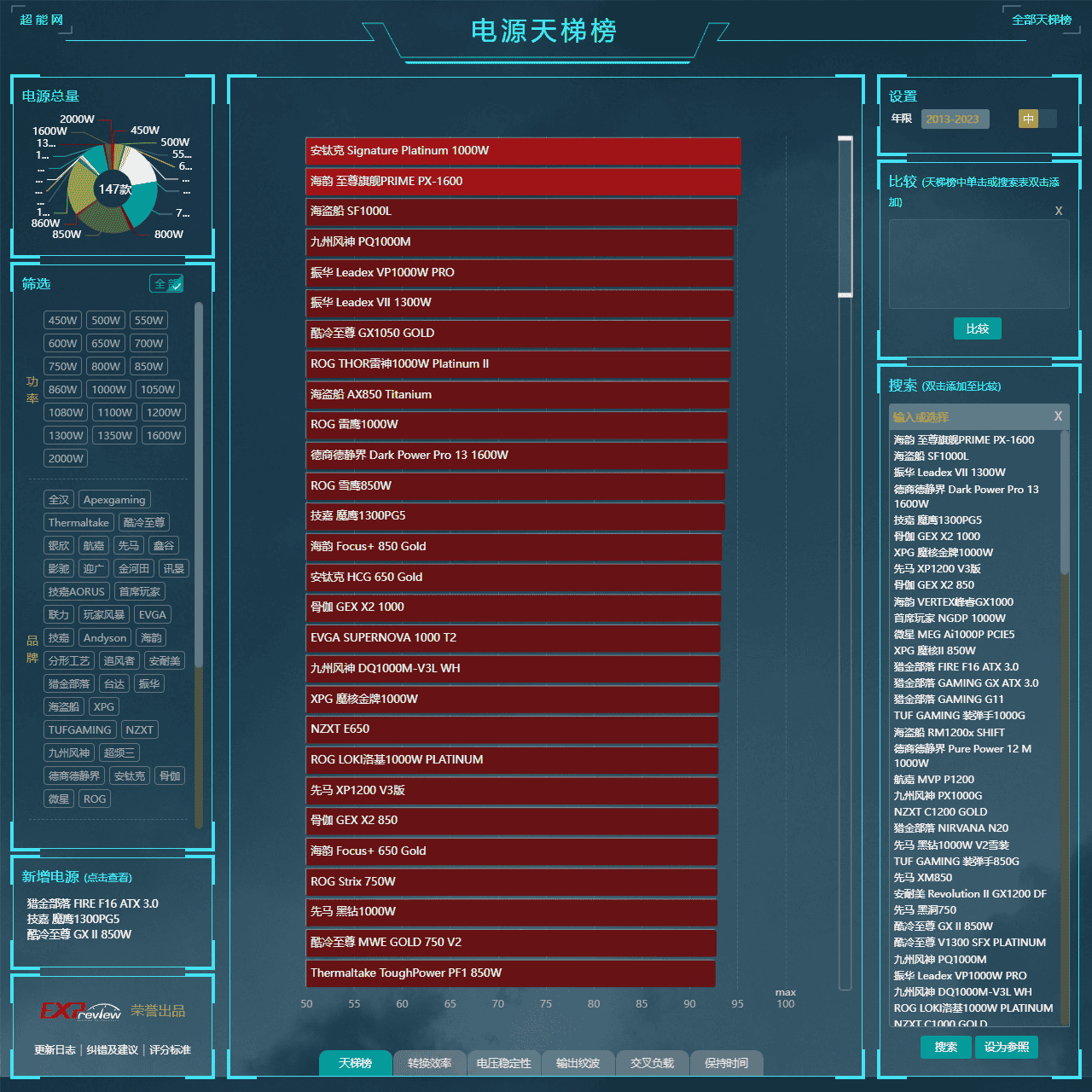Open 技嘉 魔鹰1300PG5 in the 新增电源 list
The height and width of the screenshot is (1092, 1092).
point(73,919)
